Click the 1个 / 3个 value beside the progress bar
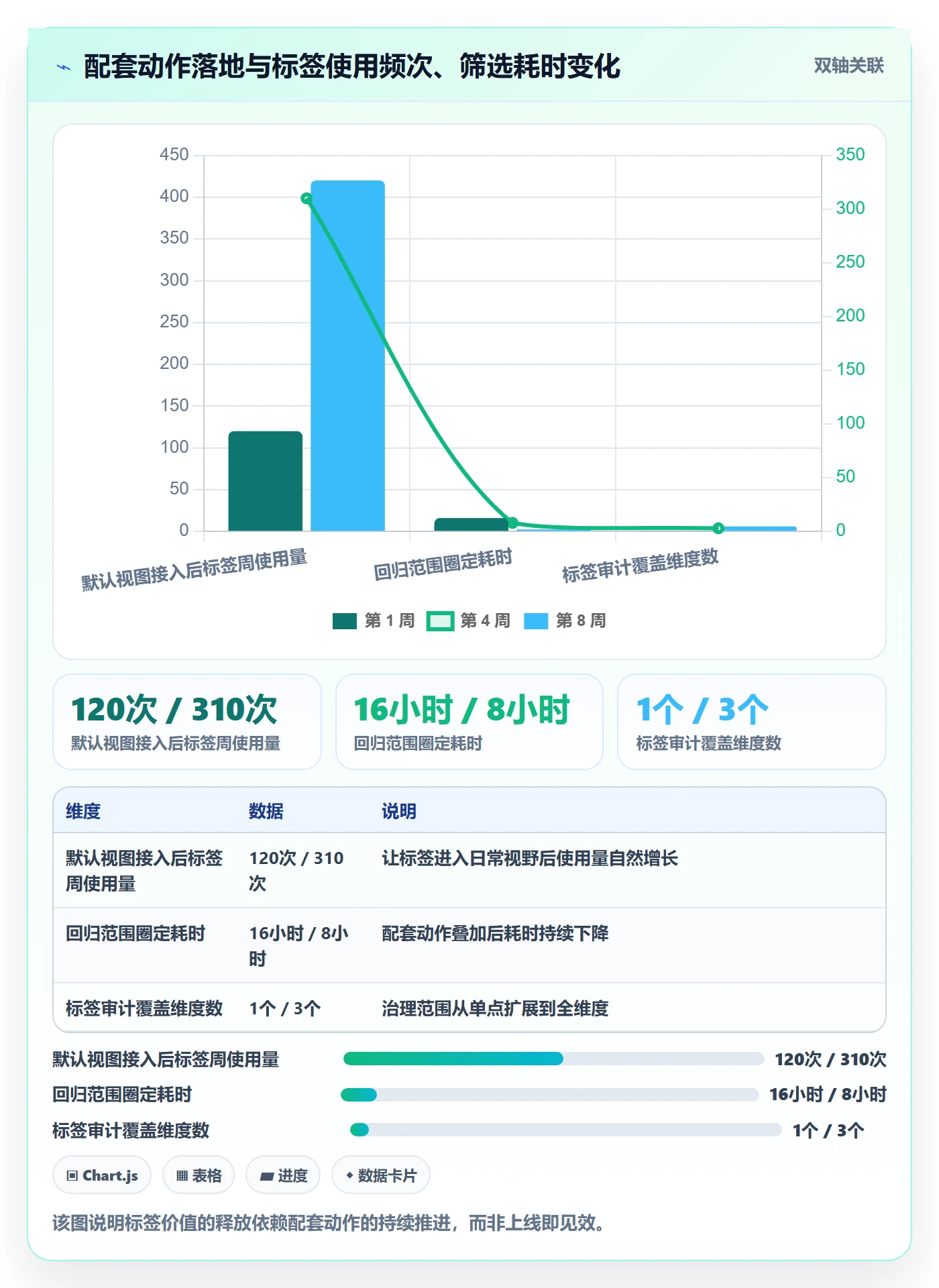The height and width of the screenshot is (1288, 939). 828,1130
